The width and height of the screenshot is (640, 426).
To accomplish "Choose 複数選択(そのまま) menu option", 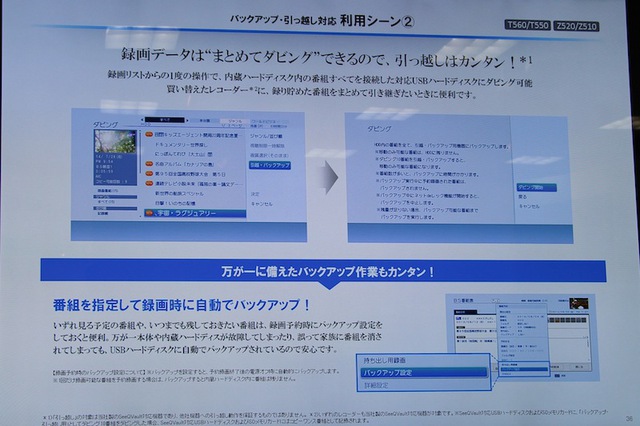I will pyautogui.click(x=269, y=155).
